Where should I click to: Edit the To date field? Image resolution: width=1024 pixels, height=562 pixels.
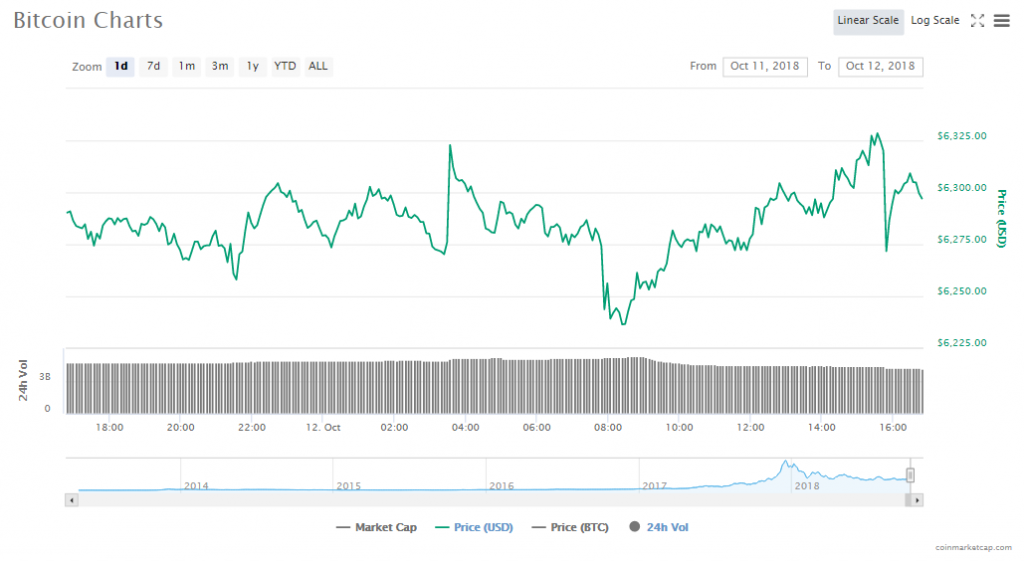tap(880, 66)
